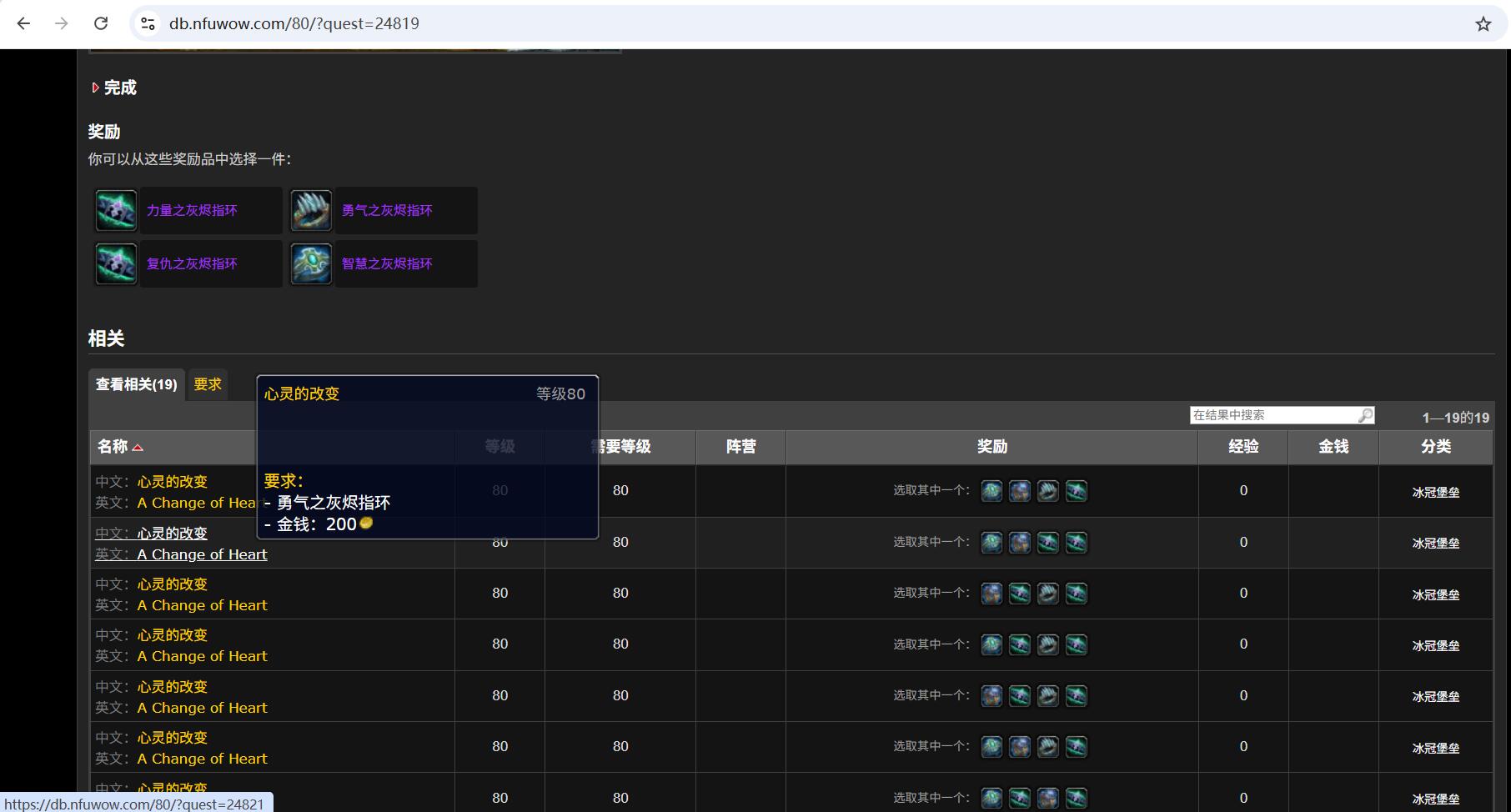
Task: Open 冰冠堡垒 category link in third row
Action: coord(1436,595)
